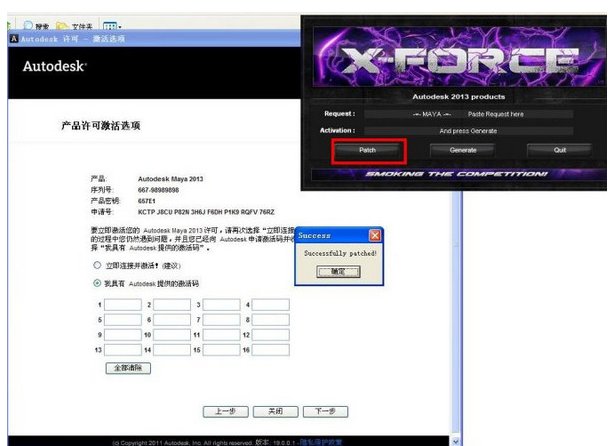Click the Patch button in X-Force
The width and height of the screenshot is (613, 446).
[367, 150]
